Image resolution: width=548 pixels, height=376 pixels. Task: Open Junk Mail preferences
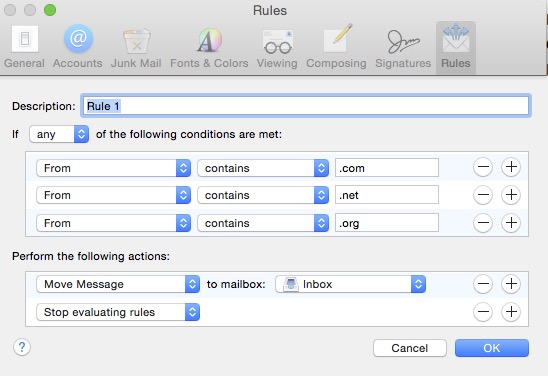click(136, 47)
